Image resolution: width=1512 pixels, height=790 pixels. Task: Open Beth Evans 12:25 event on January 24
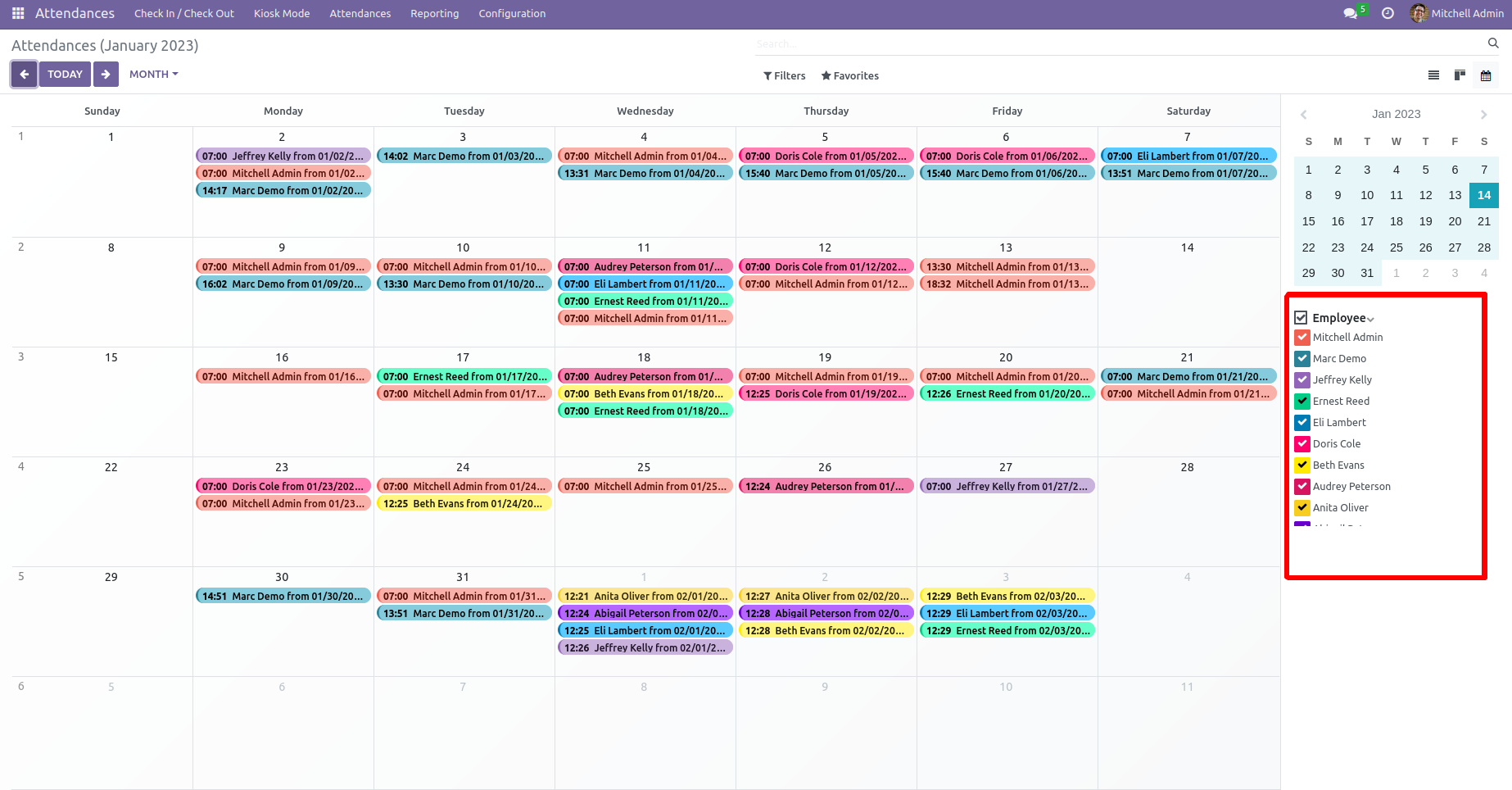(x=464, y=503)
